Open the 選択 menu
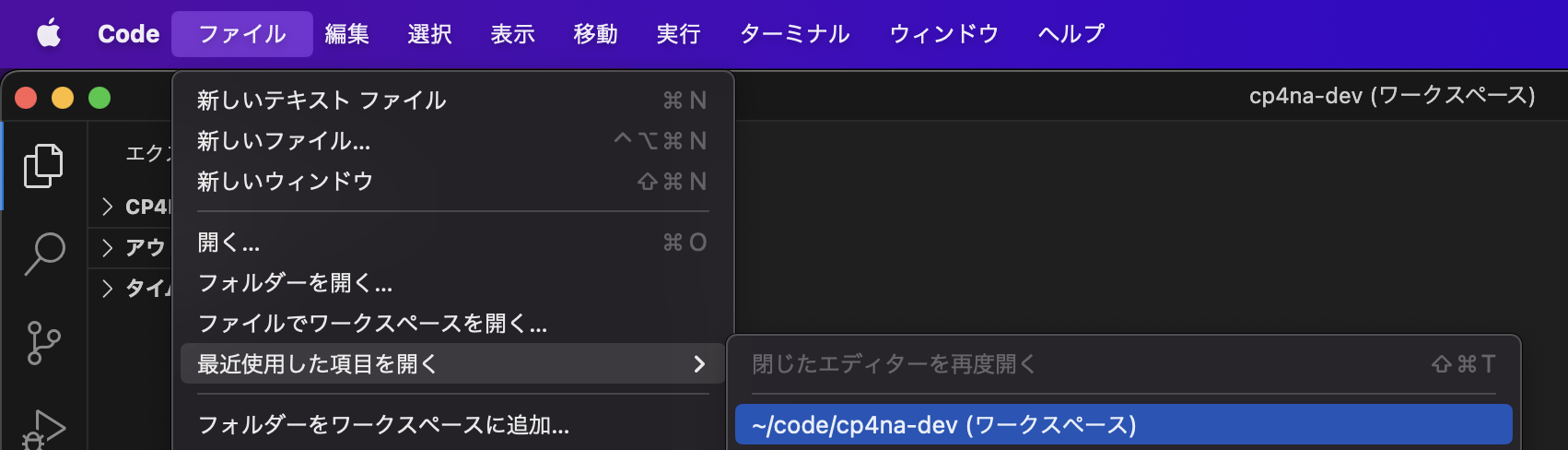The image size is (1568, 450). pos(430,34)
